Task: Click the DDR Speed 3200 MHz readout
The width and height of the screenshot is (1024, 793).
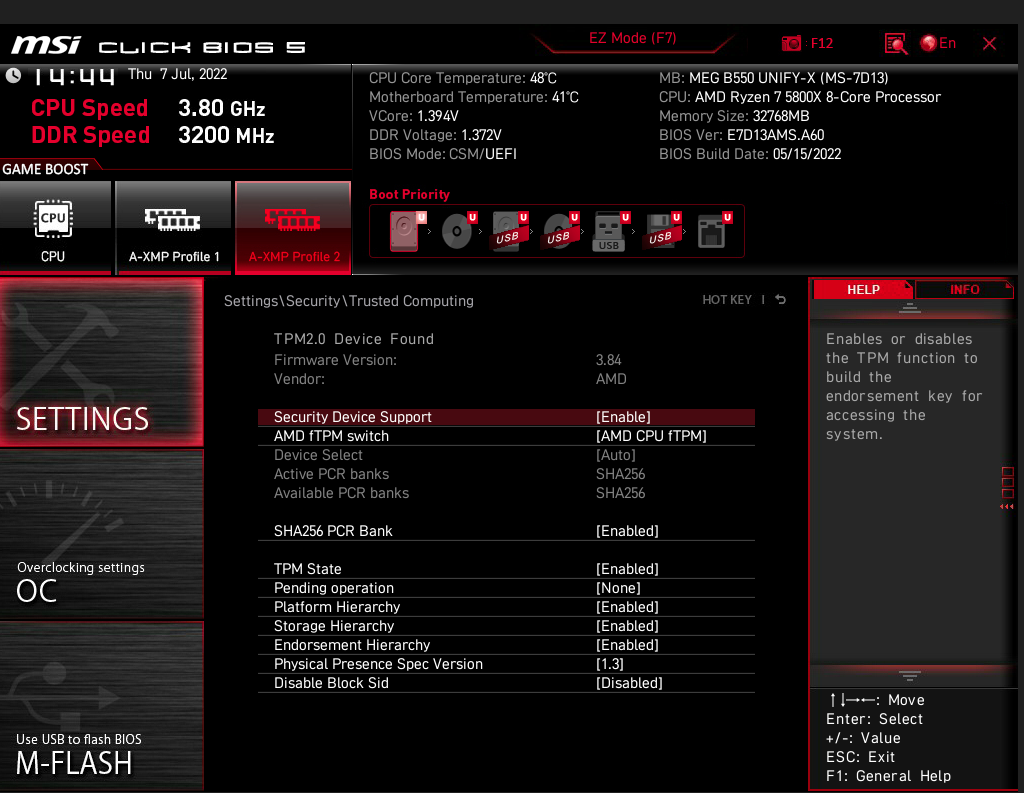Action: 153,135
